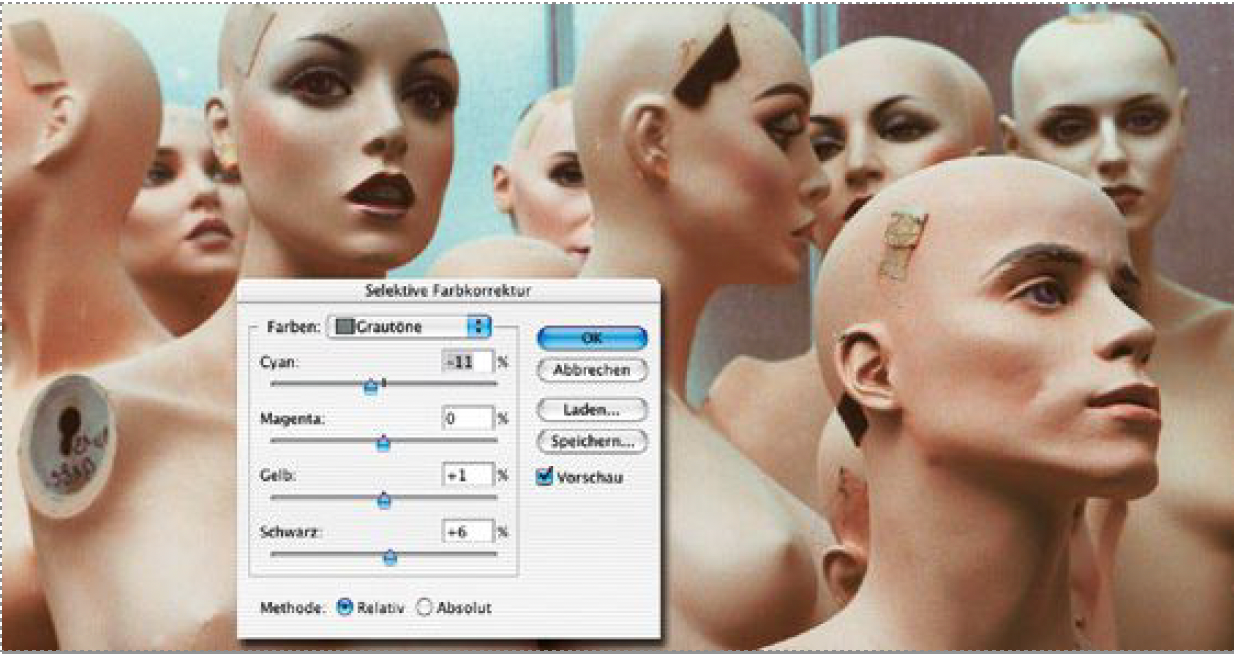Click the Abbrechen button
This screenshot has height=654, width=1234.
592,370
